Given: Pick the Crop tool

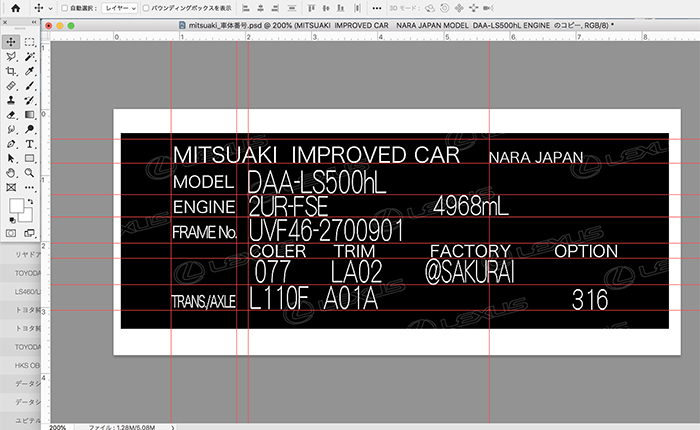Looking at the screenshot, I should pos(11,72).
